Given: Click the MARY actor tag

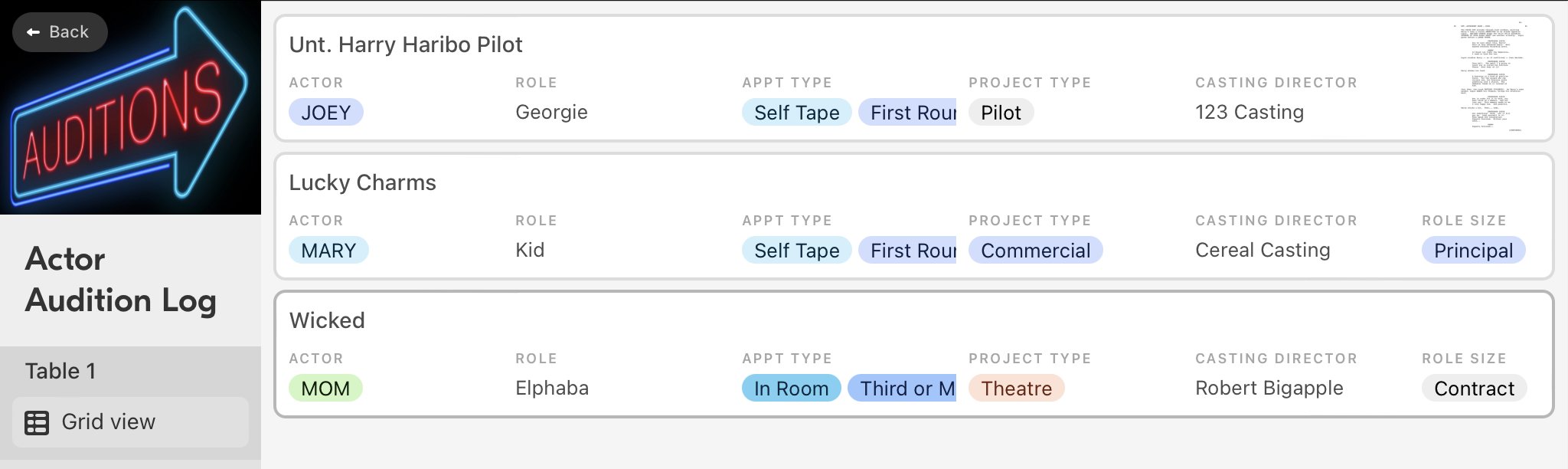Looking at the screenshot, I should pyautogui.click(x=328, y=251).
